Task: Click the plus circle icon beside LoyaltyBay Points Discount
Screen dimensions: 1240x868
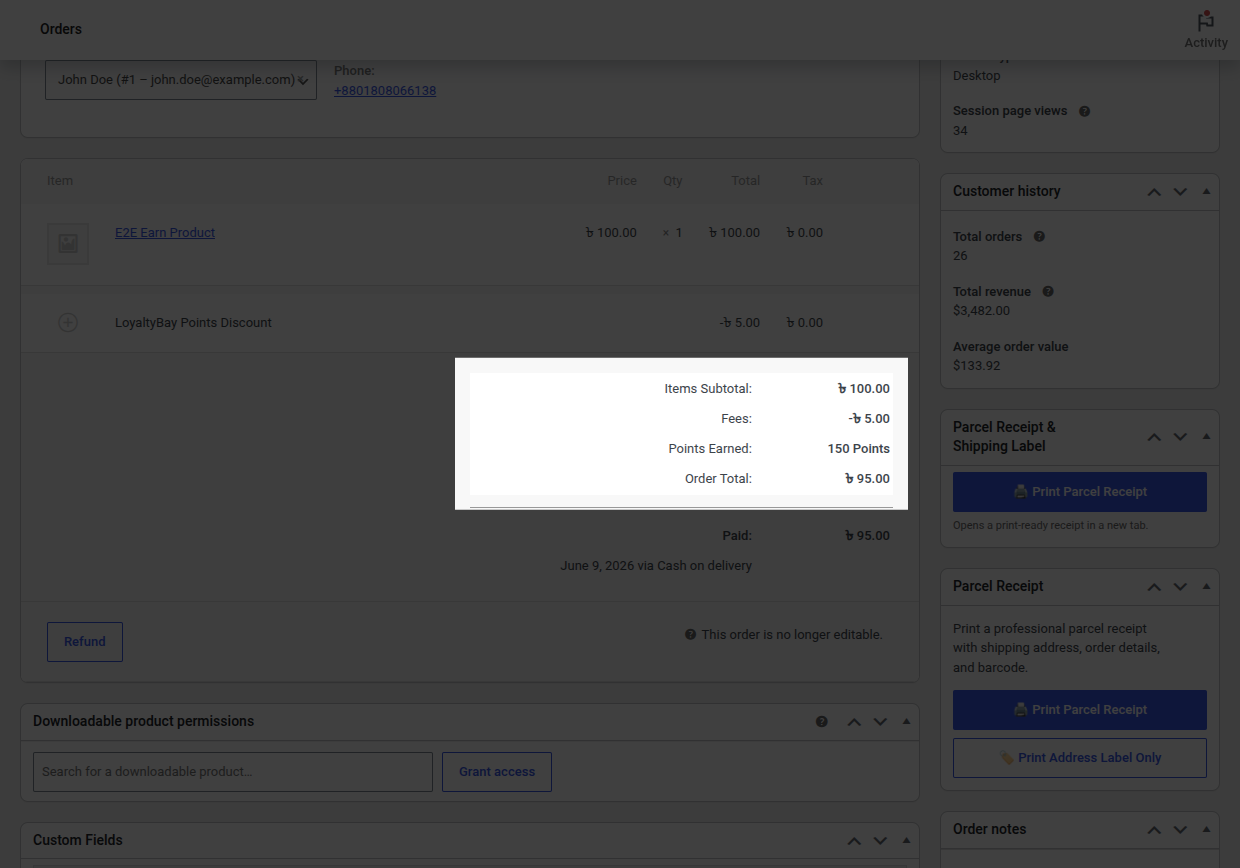Action: (x=68, y=322)
